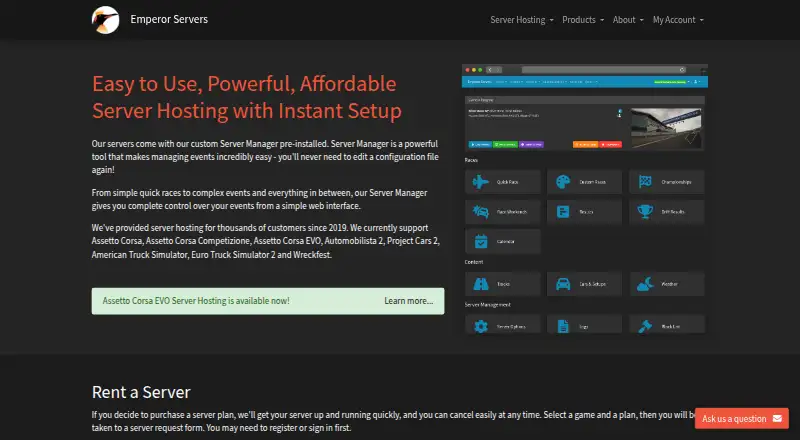Click the paragraph starting 'Our servers come with'
This screenshot has height=440, width=800.
[265, 157]
